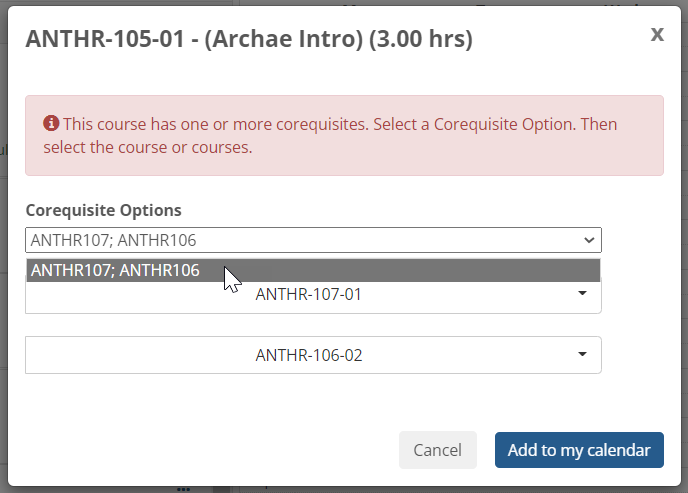
Task: Expand the ANTHR-106-02 section dropdown arrow
Action: coord(582,354)
